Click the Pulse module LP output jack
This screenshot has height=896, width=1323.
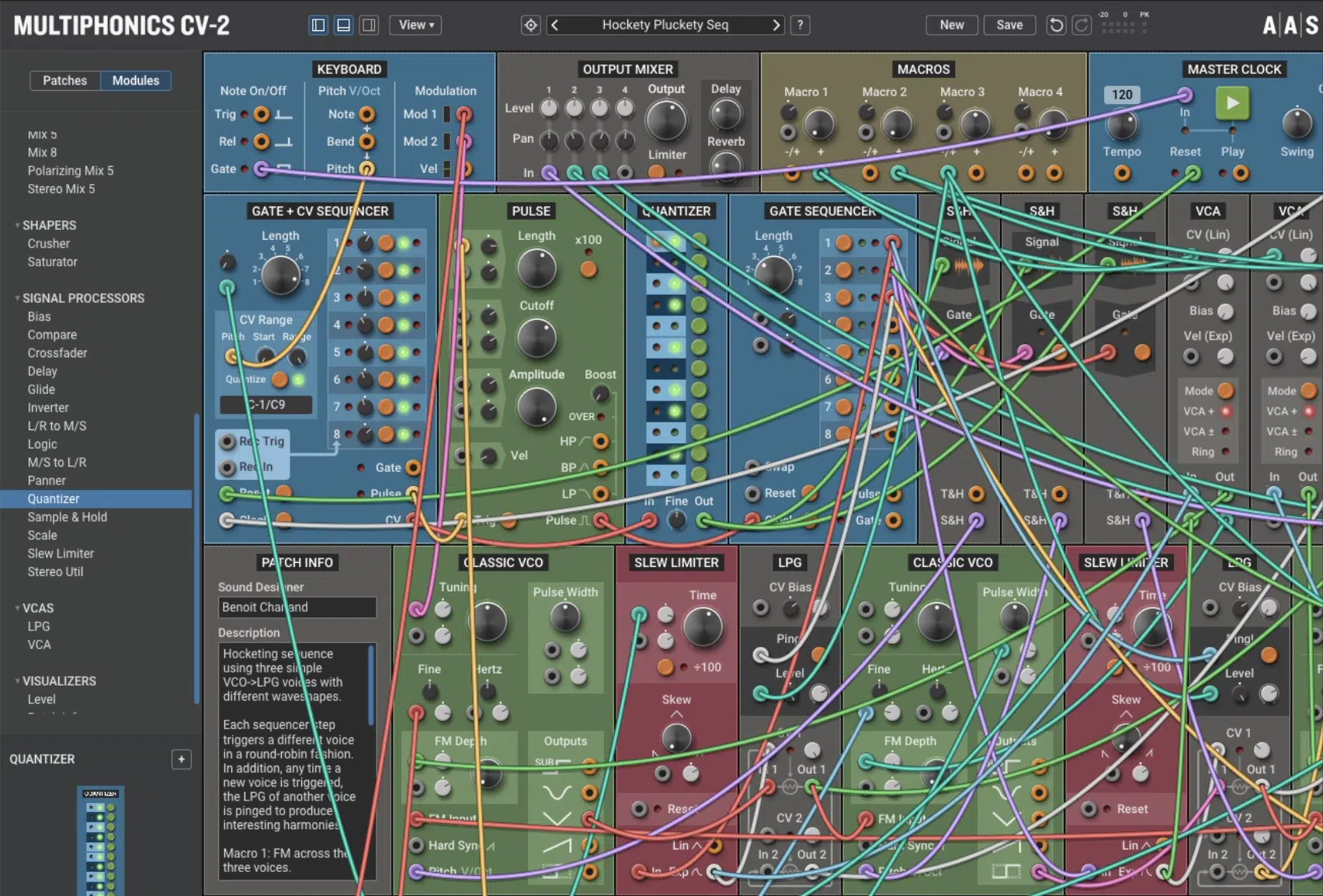(x=600, y=494)
